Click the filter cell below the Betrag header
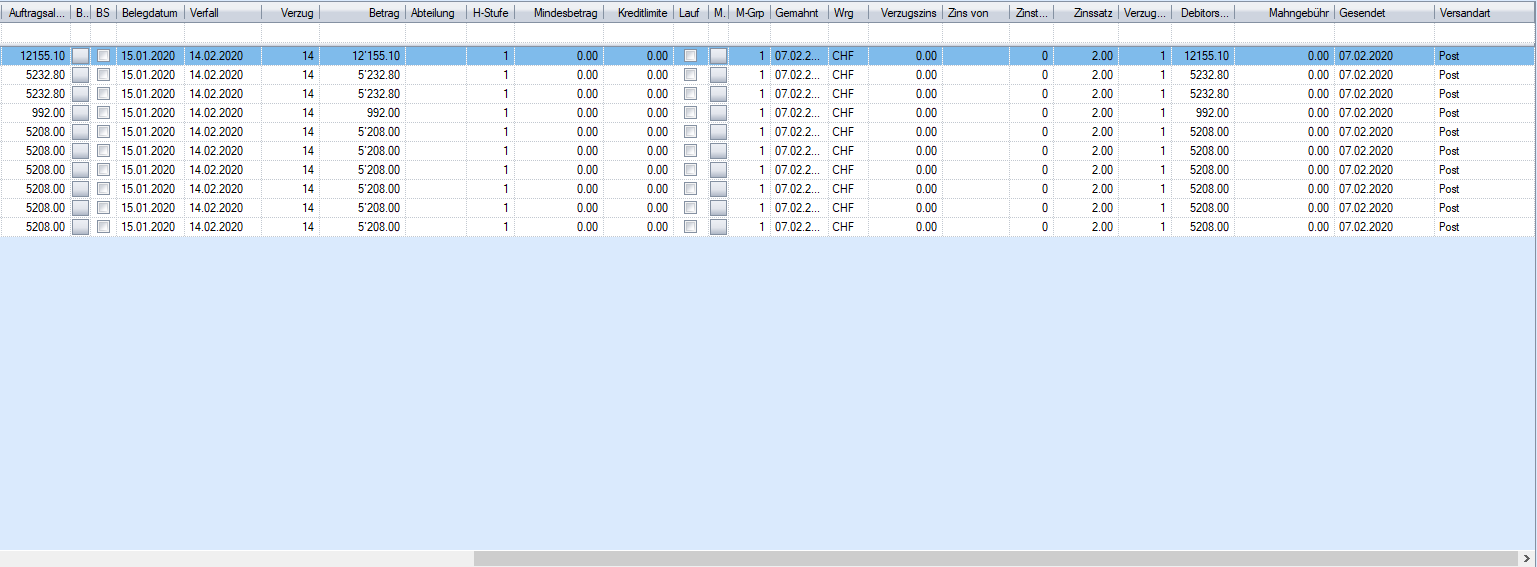This screenshot has width=1537, height=567. point(362,34)
